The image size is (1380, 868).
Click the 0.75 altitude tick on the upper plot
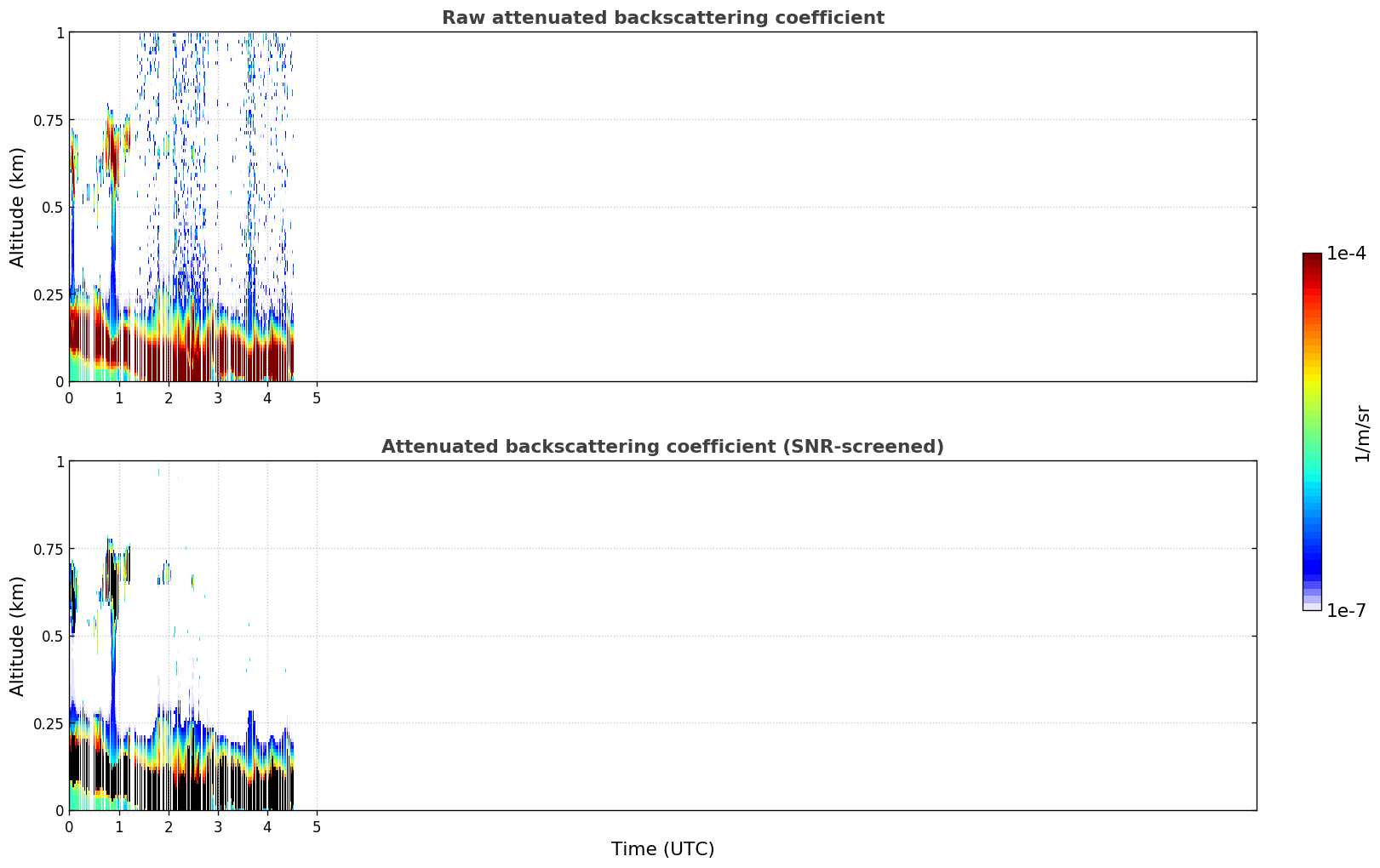pos(48,120)
